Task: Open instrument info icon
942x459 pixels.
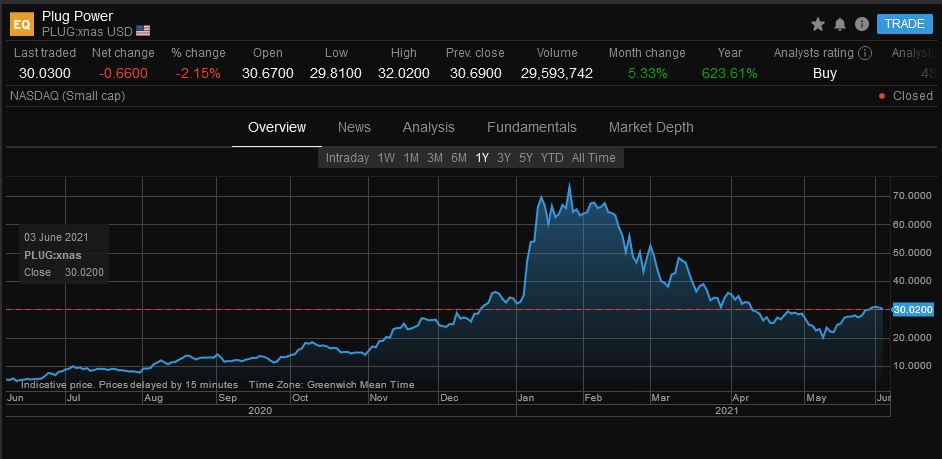Action: point(862,24)
